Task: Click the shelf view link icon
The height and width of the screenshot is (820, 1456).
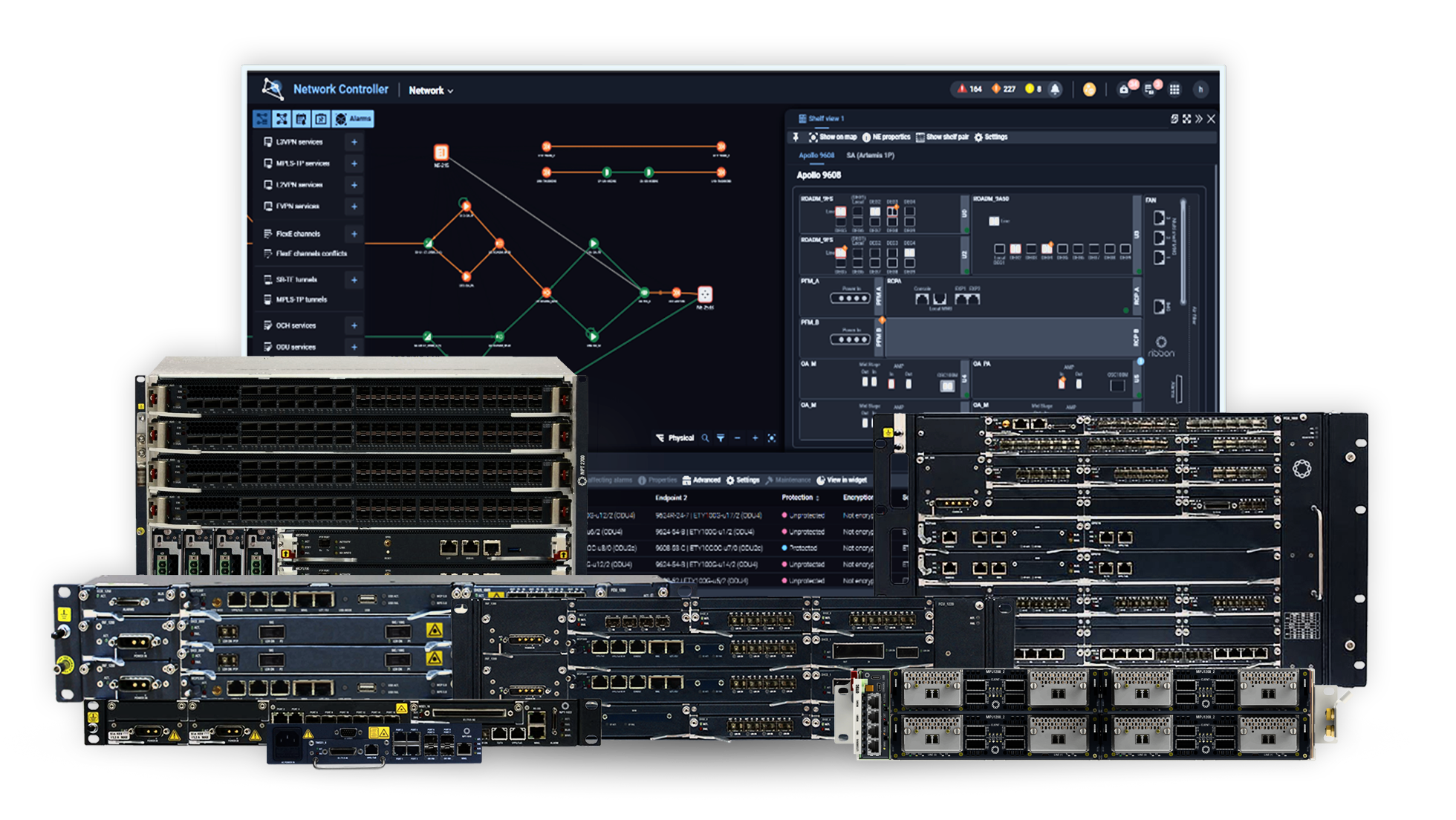Action: 1174,119
